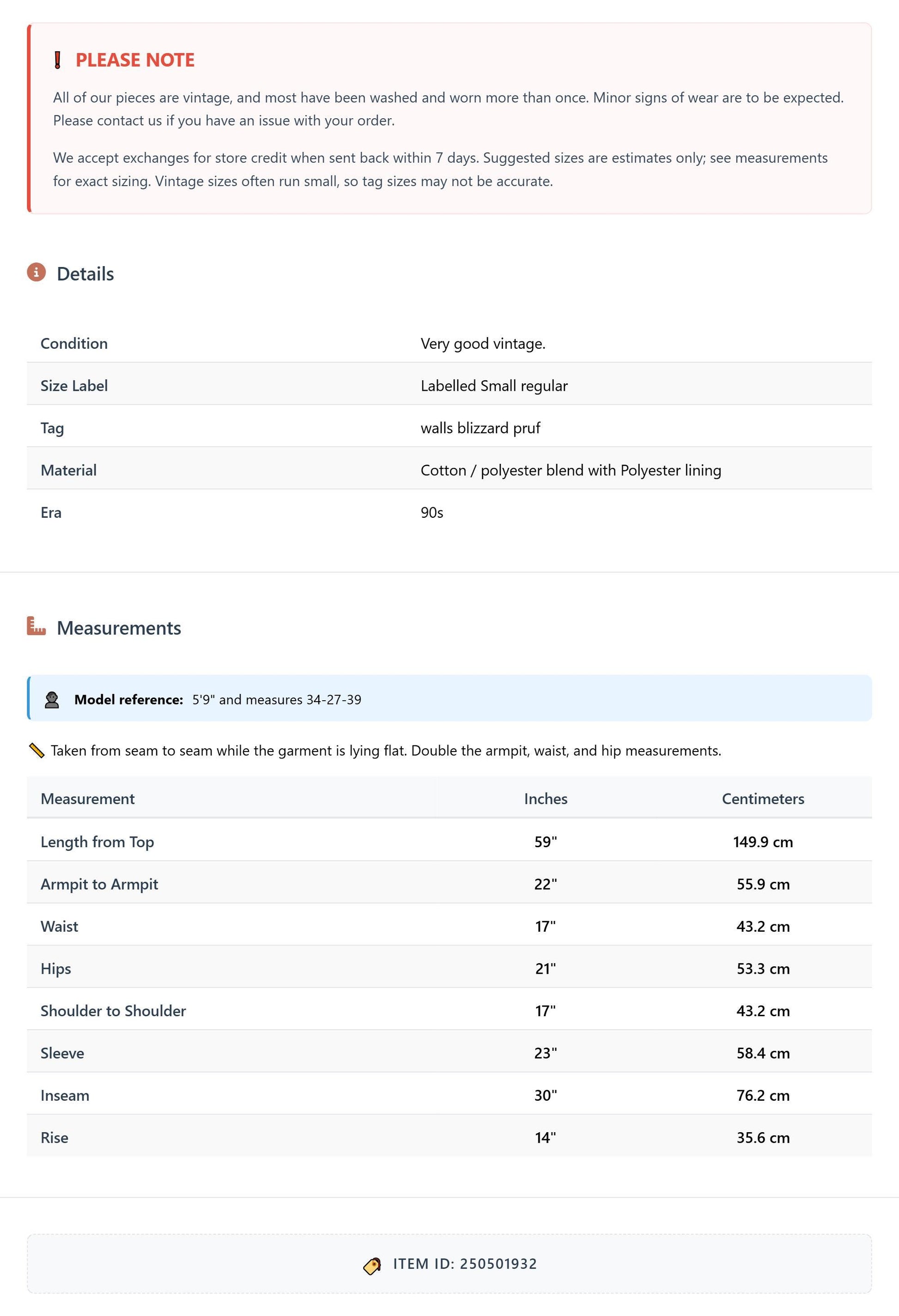Click the Armpit to Armpit 22" value
899x1316 pixels.
click(546, 884)
